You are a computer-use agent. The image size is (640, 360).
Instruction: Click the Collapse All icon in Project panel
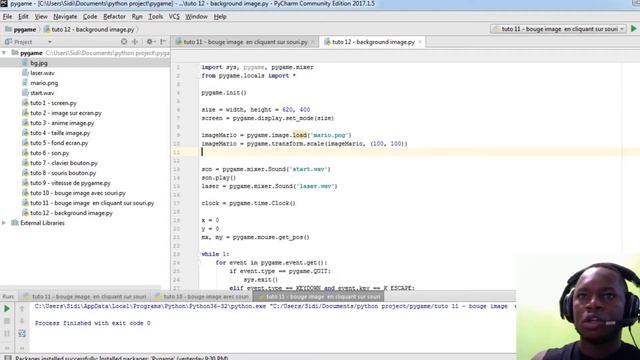(x=135, y=42)
